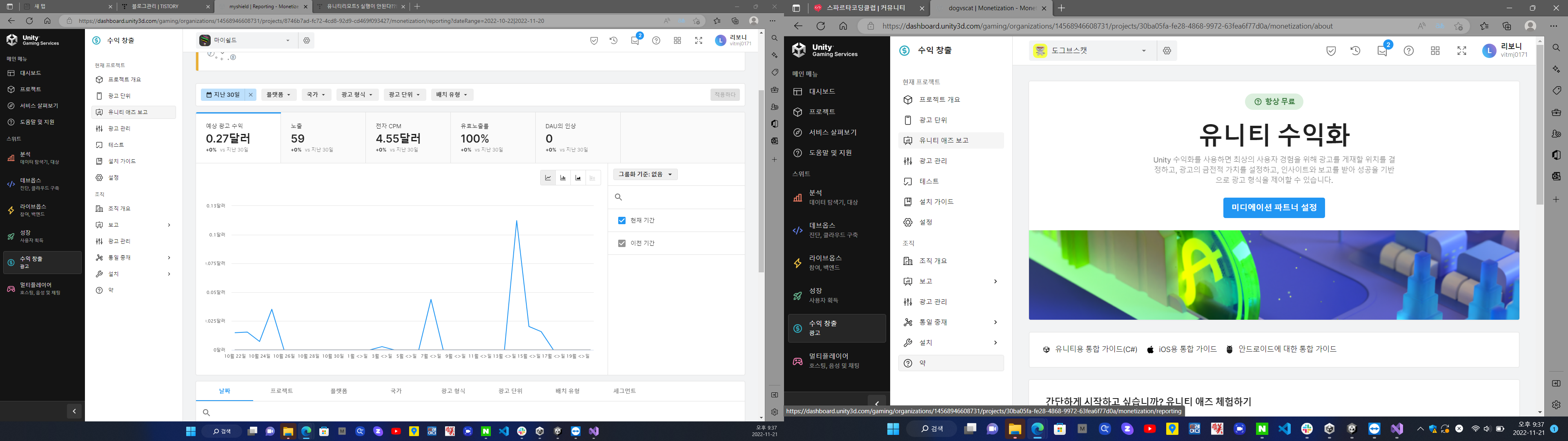Click search magnifier above the 현재 기간 list

pos(619,197)
